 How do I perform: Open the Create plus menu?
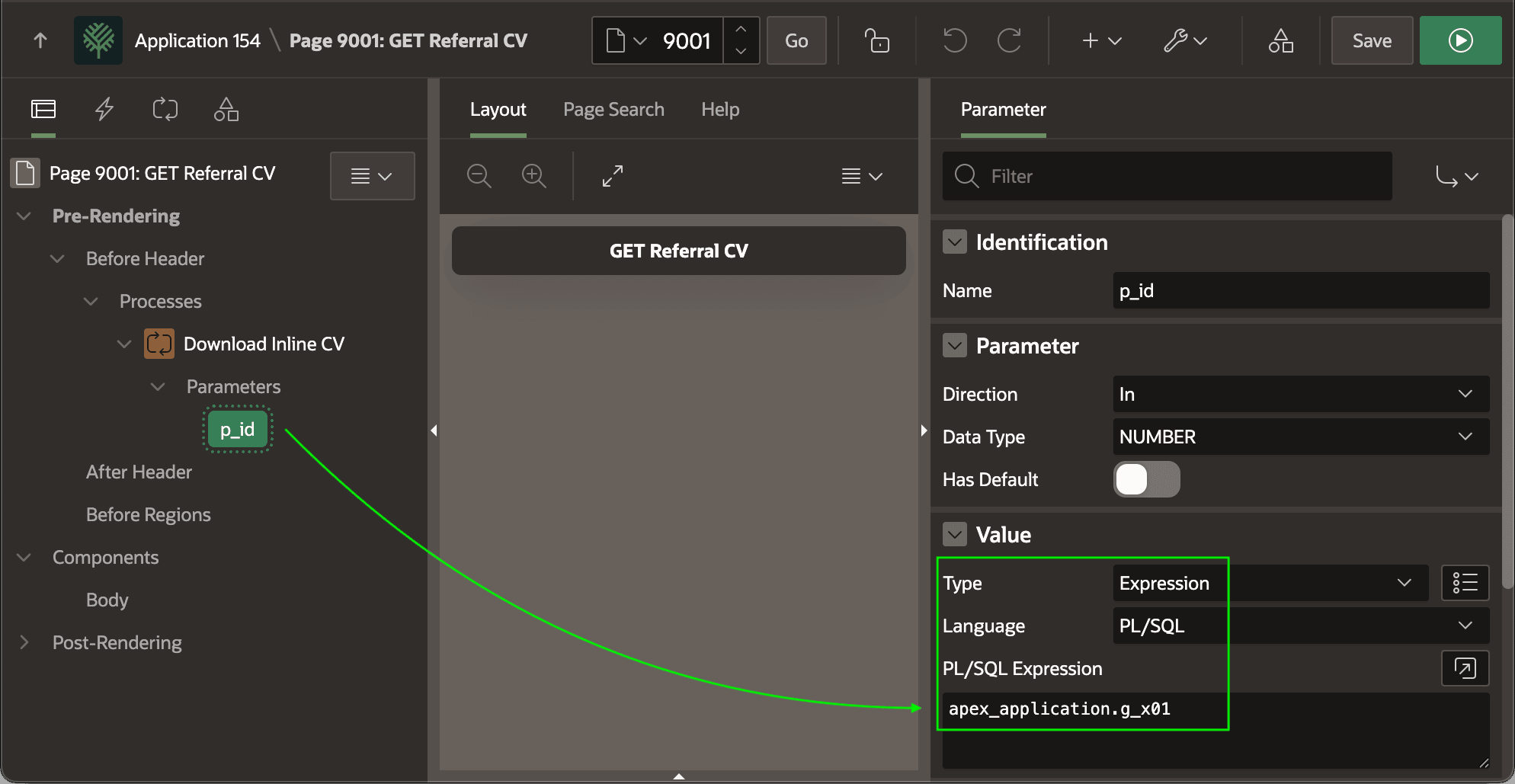point(1102,40)
